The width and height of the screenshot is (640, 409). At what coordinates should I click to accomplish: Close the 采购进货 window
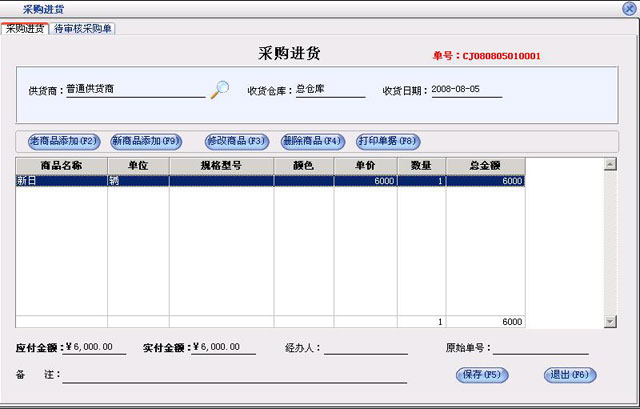(627, 8)
